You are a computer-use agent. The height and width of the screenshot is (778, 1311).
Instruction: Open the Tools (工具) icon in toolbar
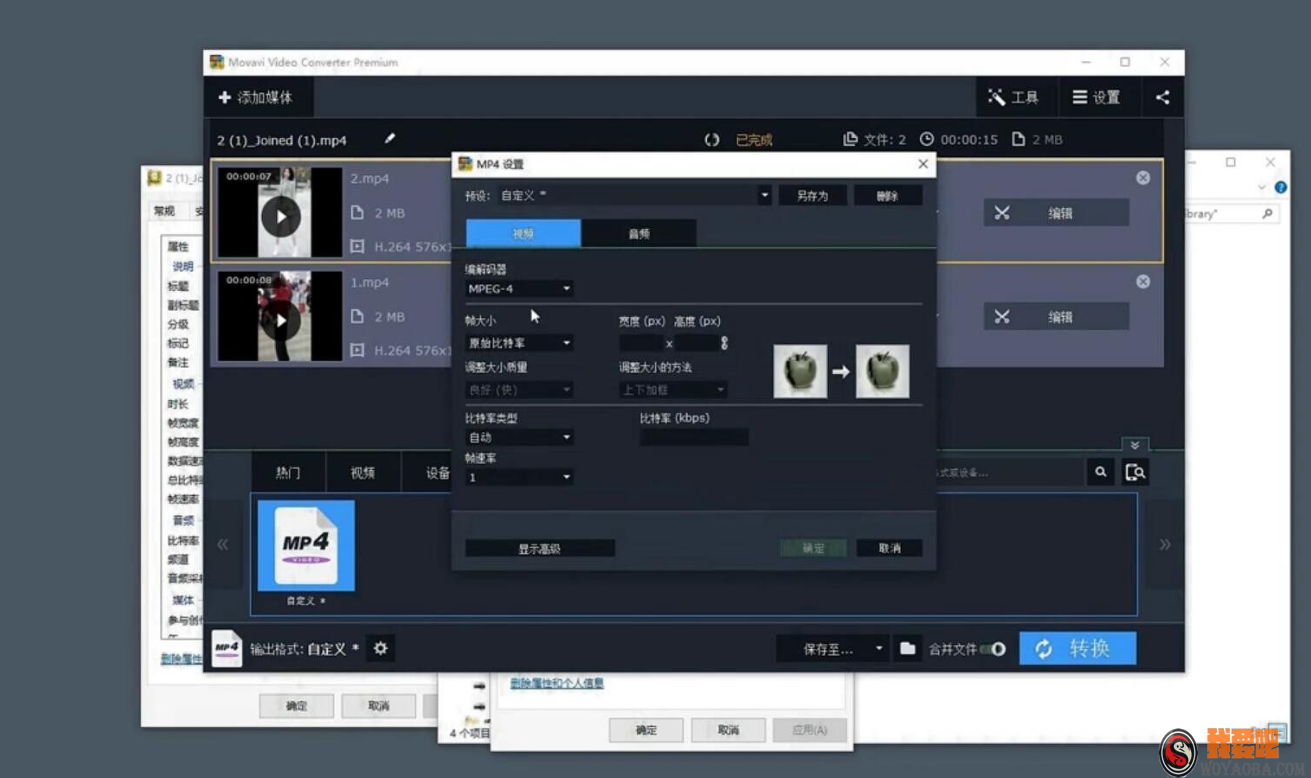[x=996, y=97]
